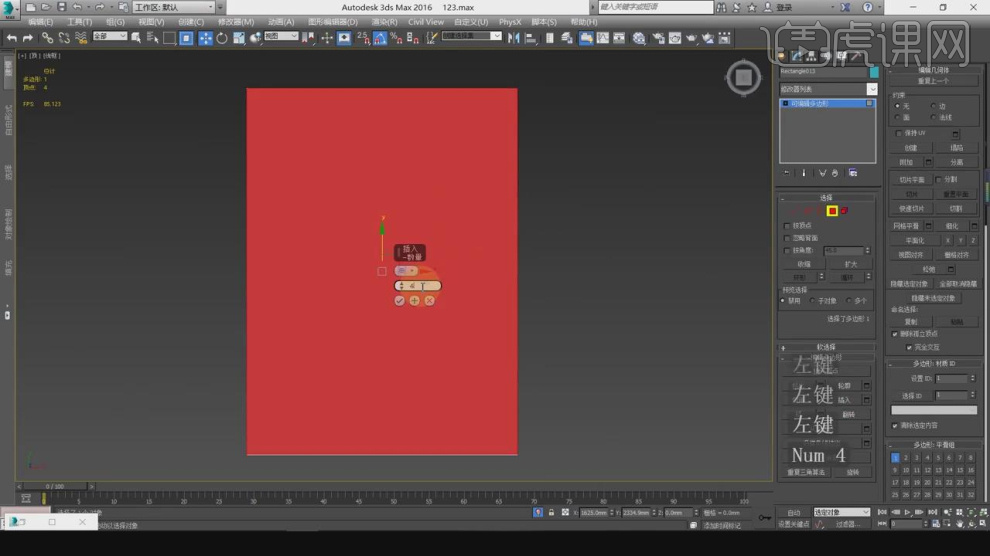Click the Undo arrow in main toolbar
Viewport: 990px width, 556px height.
pyautogui.click(x=11, y=38)
